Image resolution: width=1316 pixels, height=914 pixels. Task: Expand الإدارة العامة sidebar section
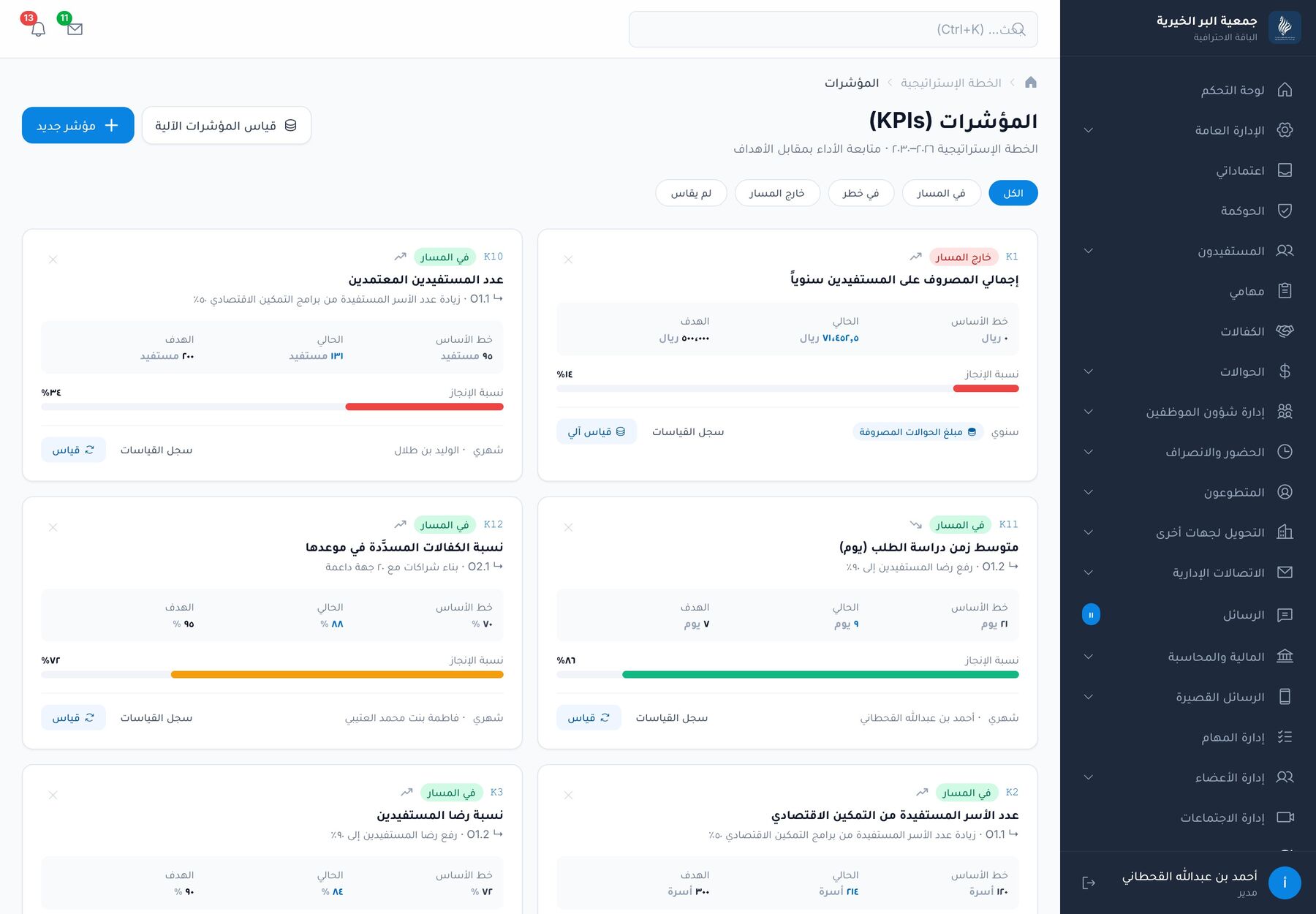pyautogui.click(x=1089, y=130)
